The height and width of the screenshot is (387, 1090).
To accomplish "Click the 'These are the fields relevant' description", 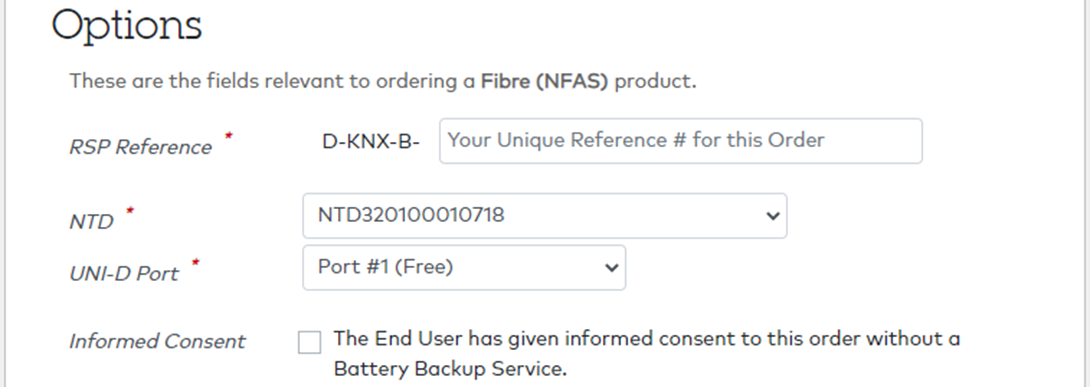I will click(382, 82).
